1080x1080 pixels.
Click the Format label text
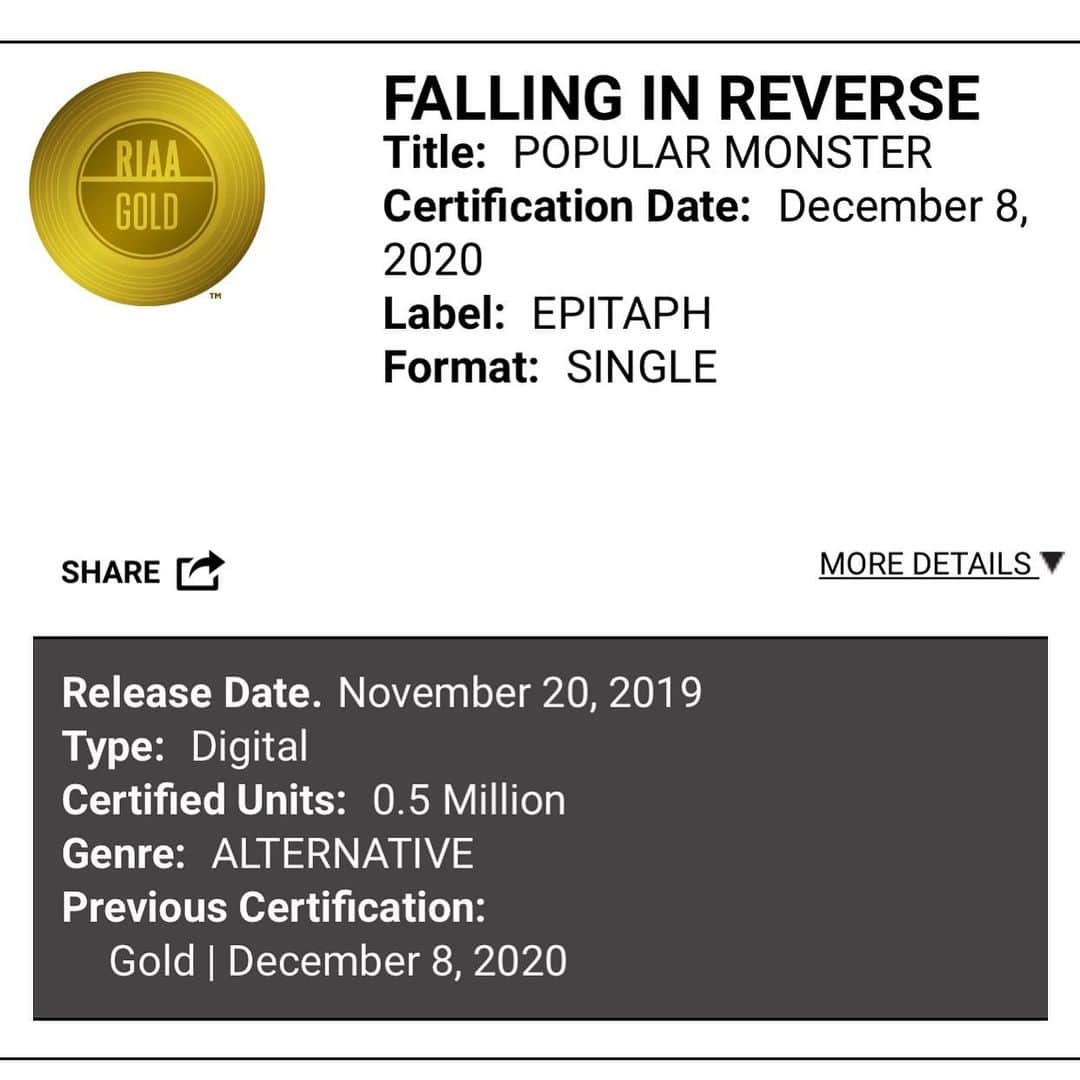(461, 367)
